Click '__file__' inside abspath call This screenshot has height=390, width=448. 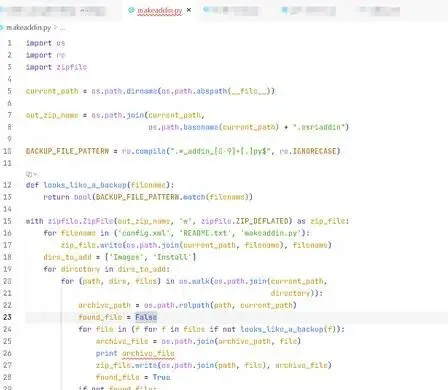point(249,91)
